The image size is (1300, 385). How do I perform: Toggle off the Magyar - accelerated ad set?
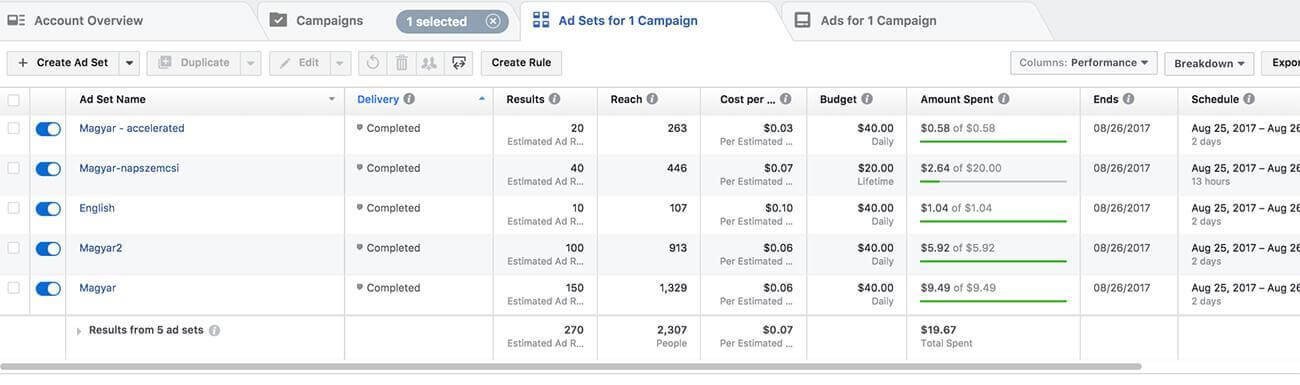coord(48,129)
